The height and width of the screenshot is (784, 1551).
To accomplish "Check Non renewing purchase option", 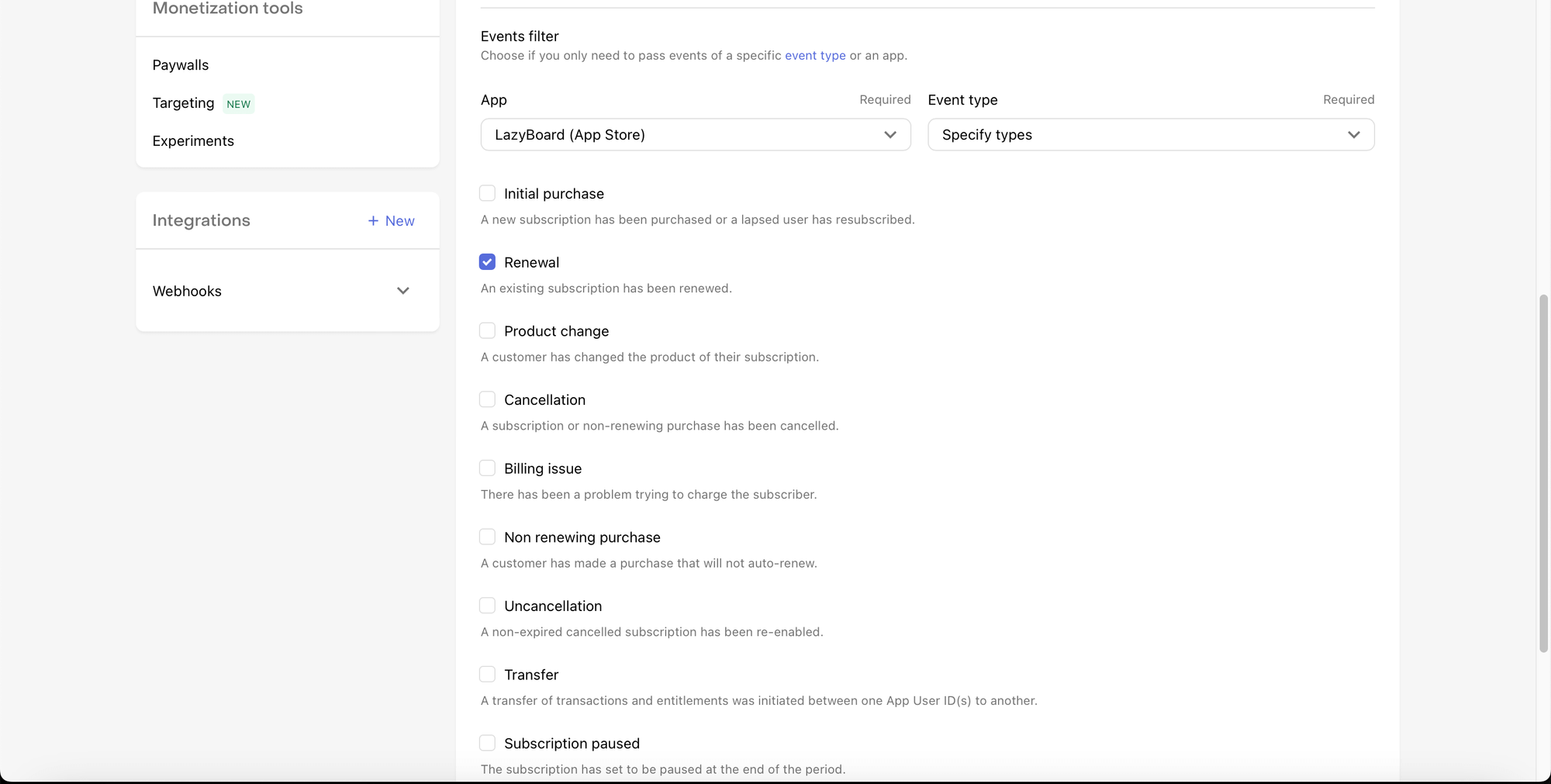I will coord(487,537).
